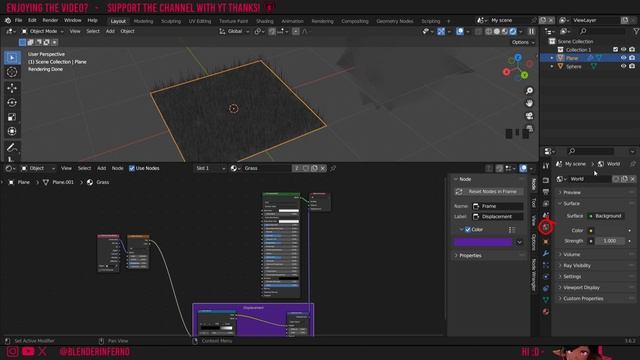Select the Select Box tool in viewport toolbar
The image size is (640, 360).
pos(12,58)
